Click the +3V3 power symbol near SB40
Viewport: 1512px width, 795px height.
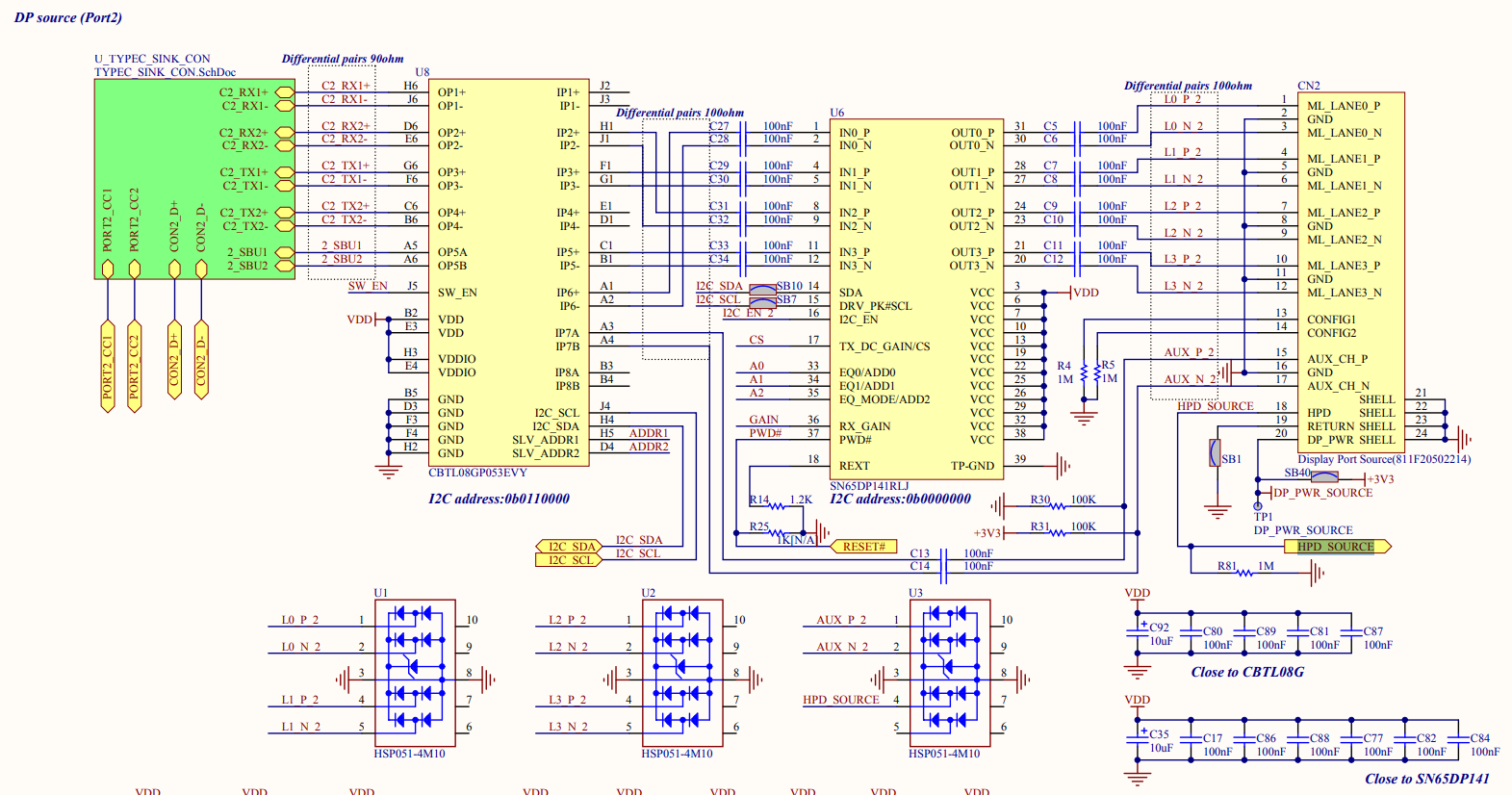click(x=1380, y=478)
